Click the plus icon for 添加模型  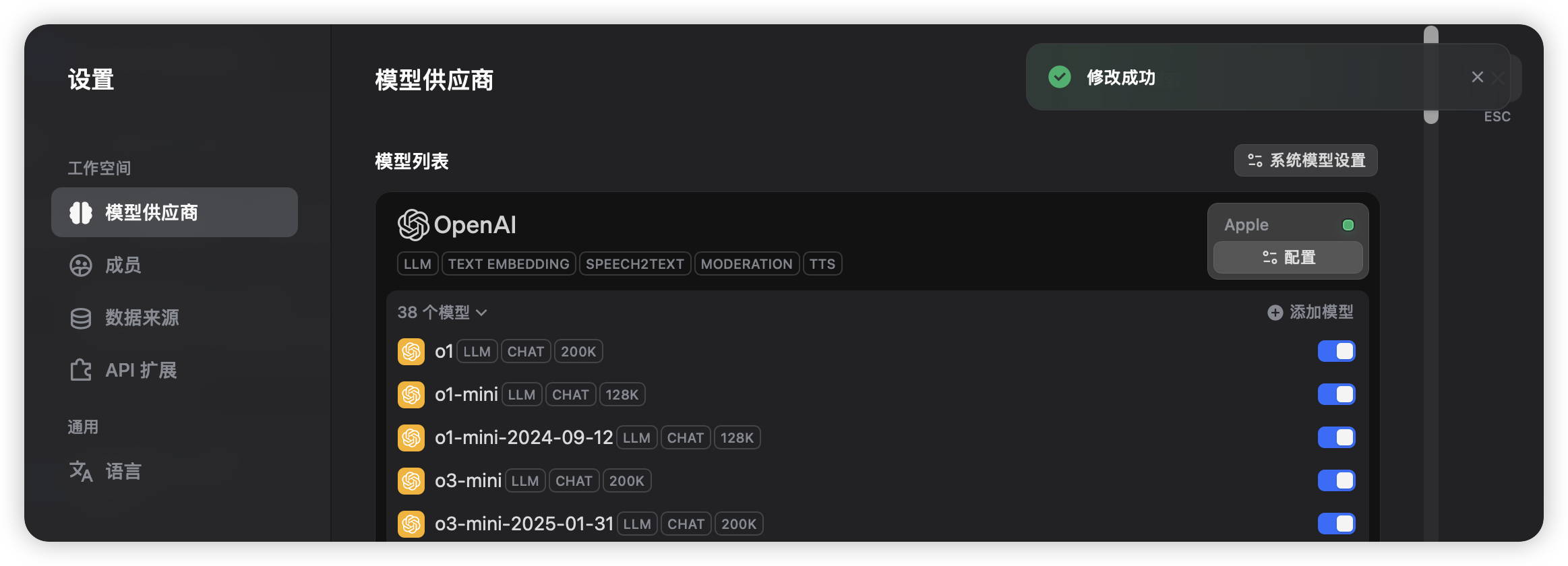point(1275,313)
